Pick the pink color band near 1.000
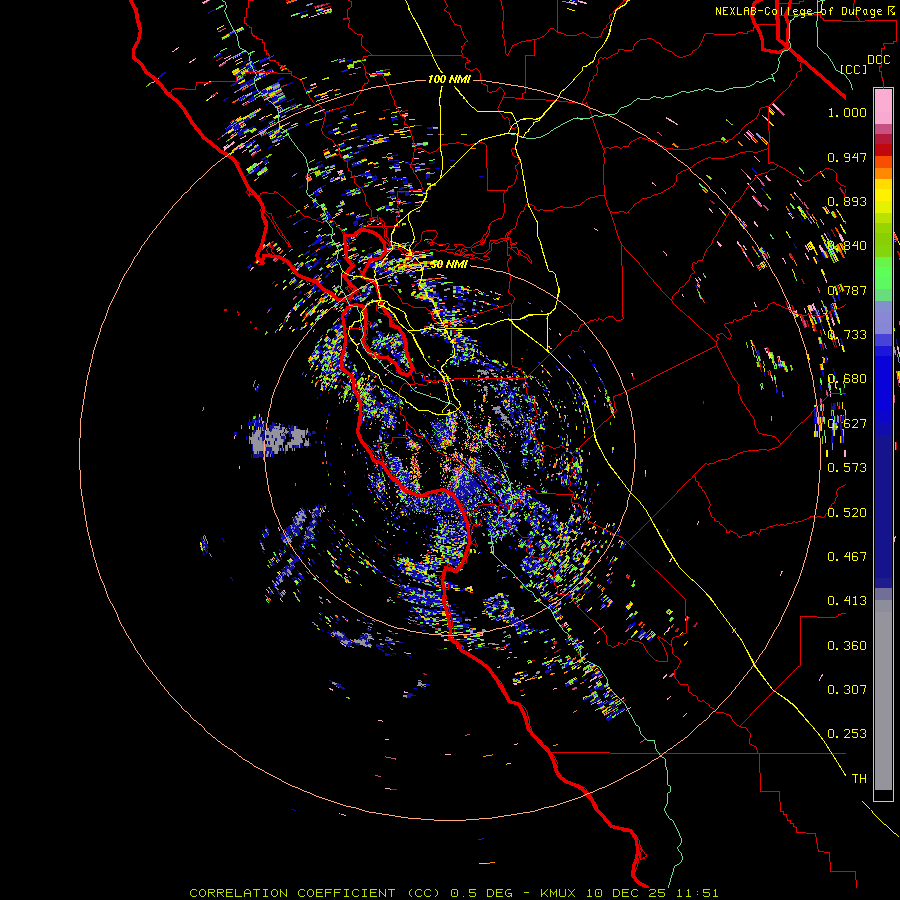 pos(883,106)
